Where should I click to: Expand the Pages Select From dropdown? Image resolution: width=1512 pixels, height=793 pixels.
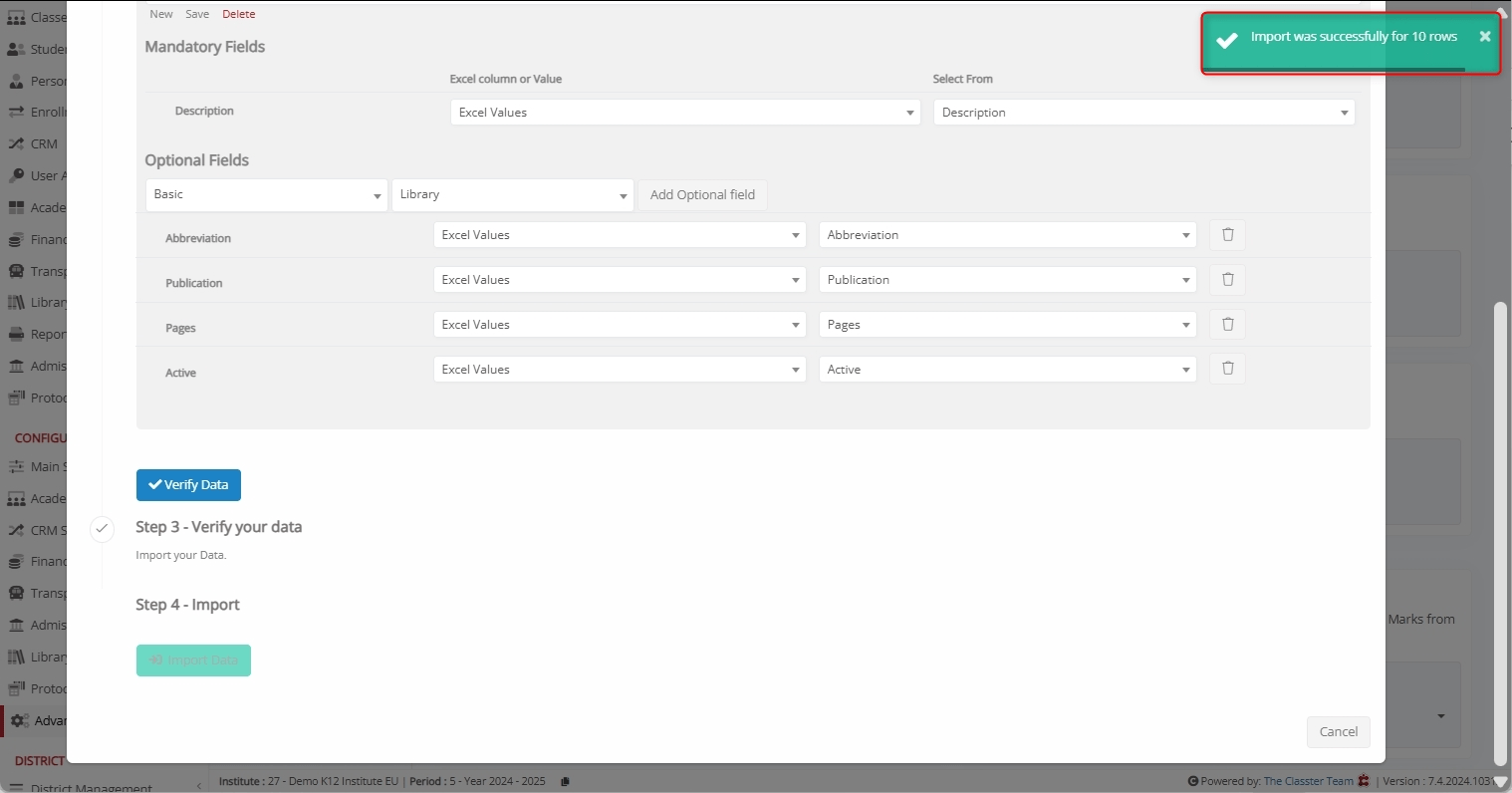point(1007,325)
